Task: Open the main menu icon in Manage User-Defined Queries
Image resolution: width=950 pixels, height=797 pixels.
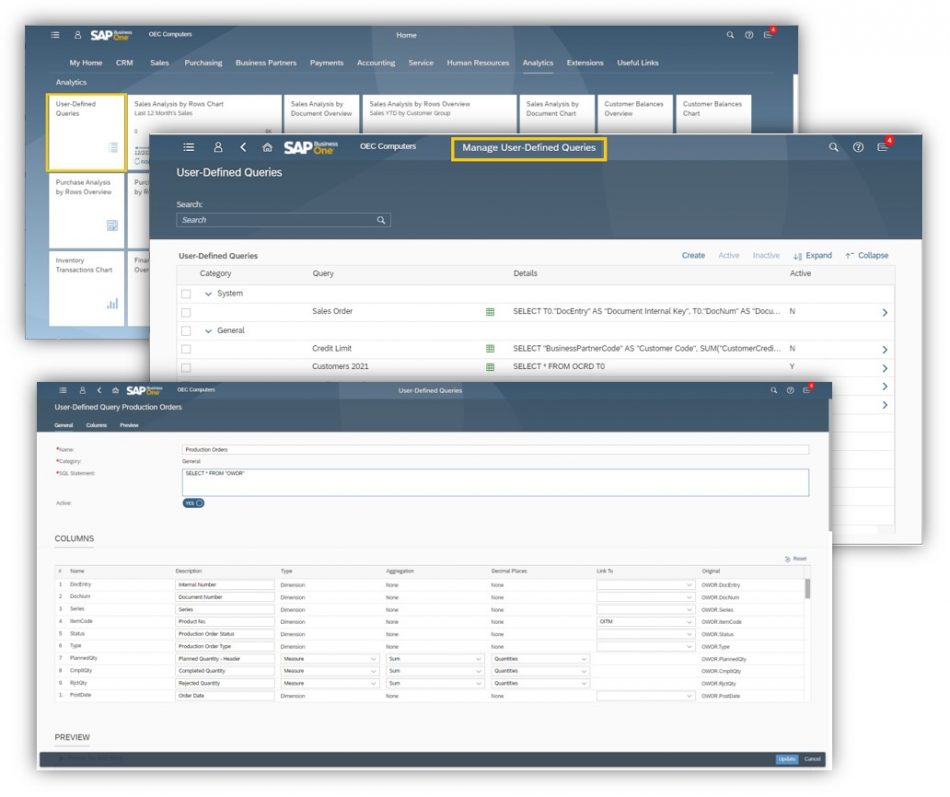Action: (188, 147)
